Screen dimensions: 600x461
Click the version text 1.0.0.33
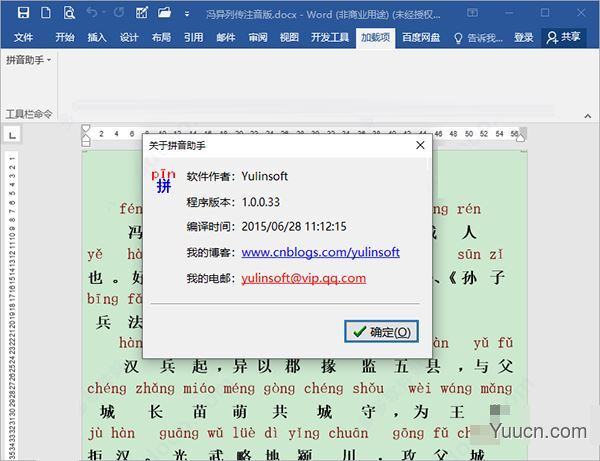coord(261,202)
